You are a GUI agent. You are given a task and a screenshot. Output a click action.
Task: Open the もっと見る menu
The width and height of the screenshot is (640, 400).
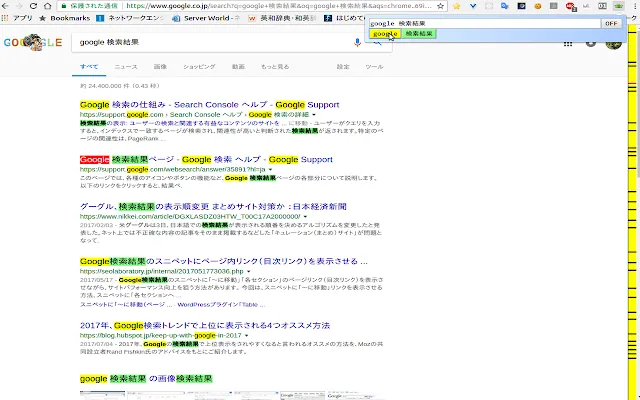(275, 67)
